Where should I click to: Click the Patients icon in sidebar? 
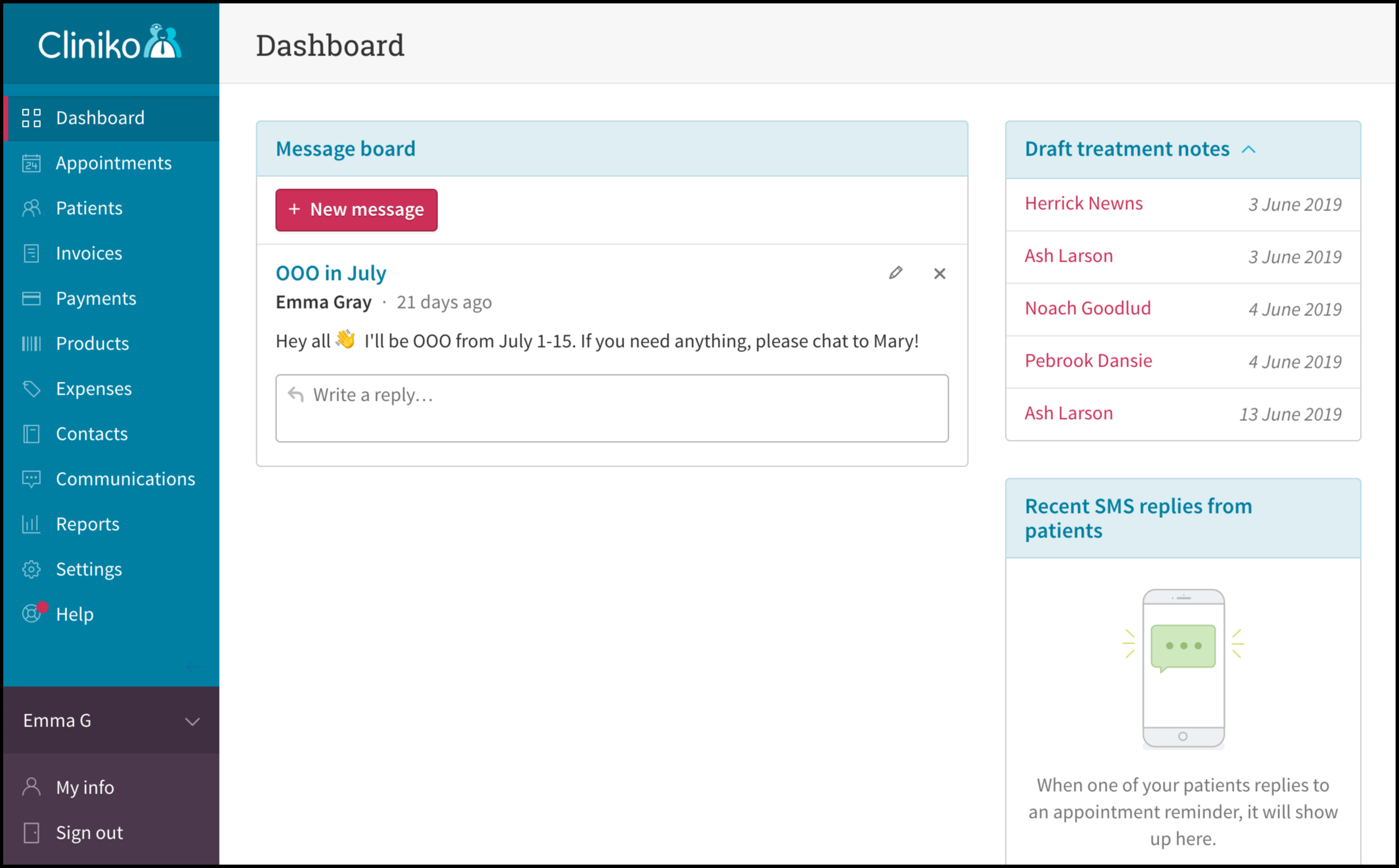tap(31, 208)
